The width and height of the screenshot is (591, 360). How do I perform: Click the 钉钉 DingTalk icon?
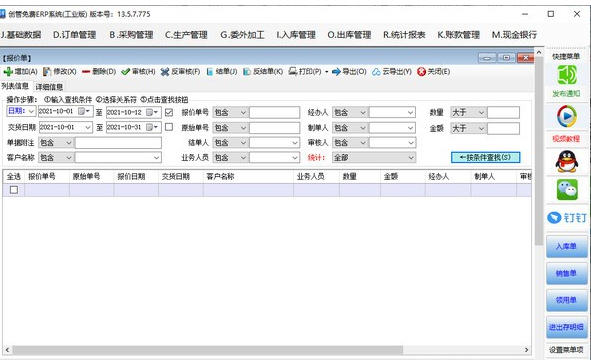tap(567, 218)
